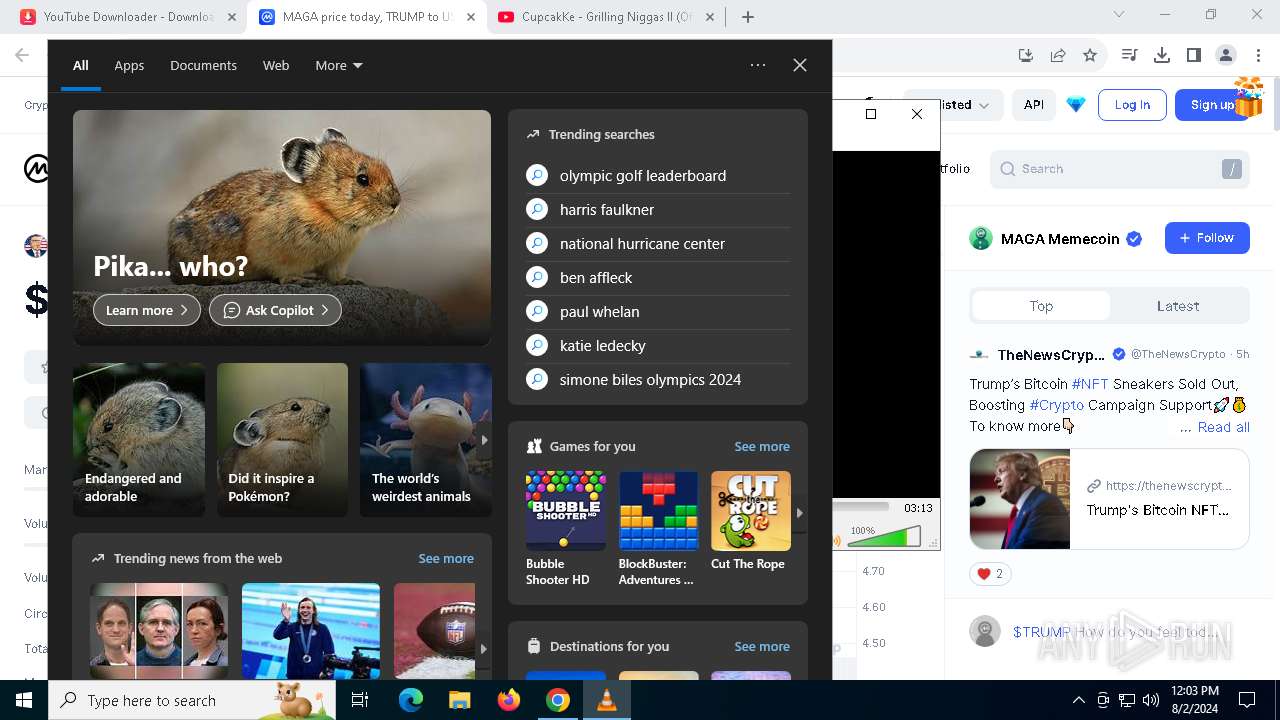Switch to the Apps search tab
The height and width of the screenshot is (720, 1280).
(x=129, y=65)
